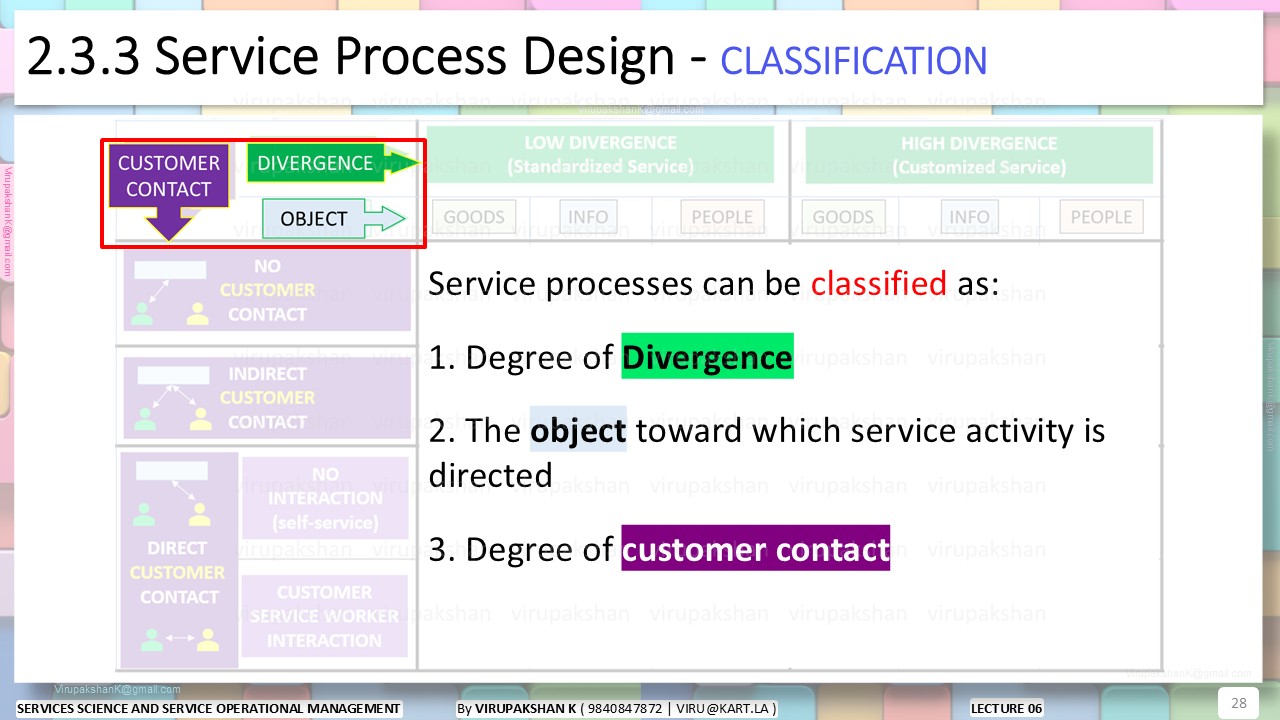
Task: Click the slide title CLASSIFICATION text
Action: click(854, 61)
